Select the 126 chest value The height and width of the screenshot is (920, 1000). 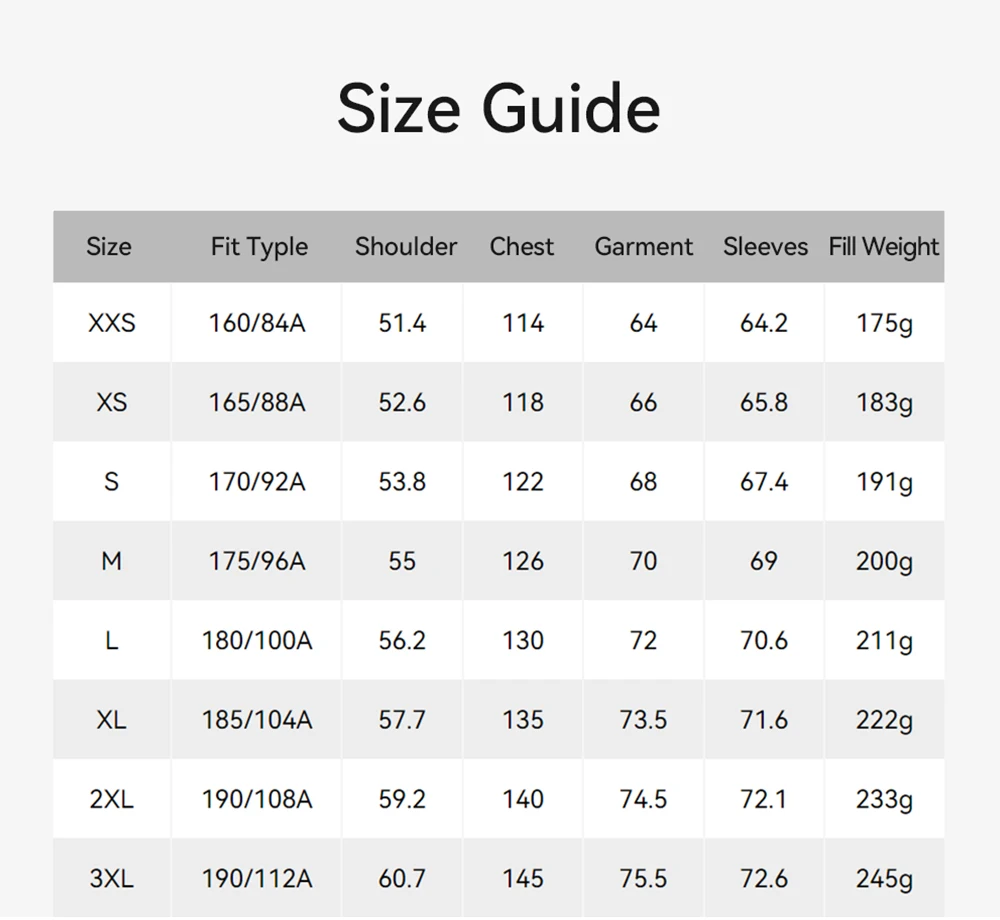pyautogui.click(x=523, y=561)
